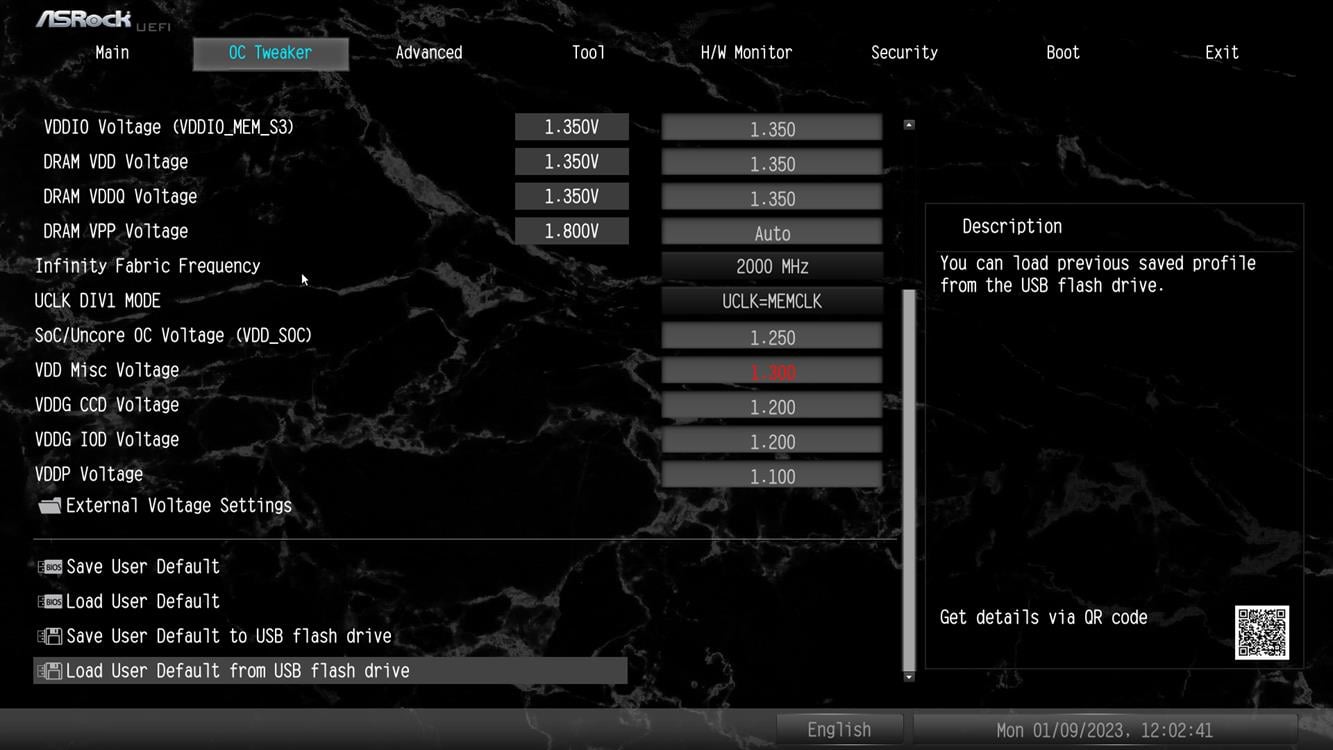Open the Infinity Fabric Frequency dropdown
Viewport: 1333px width, 750px height.
[x=771, y=267]
